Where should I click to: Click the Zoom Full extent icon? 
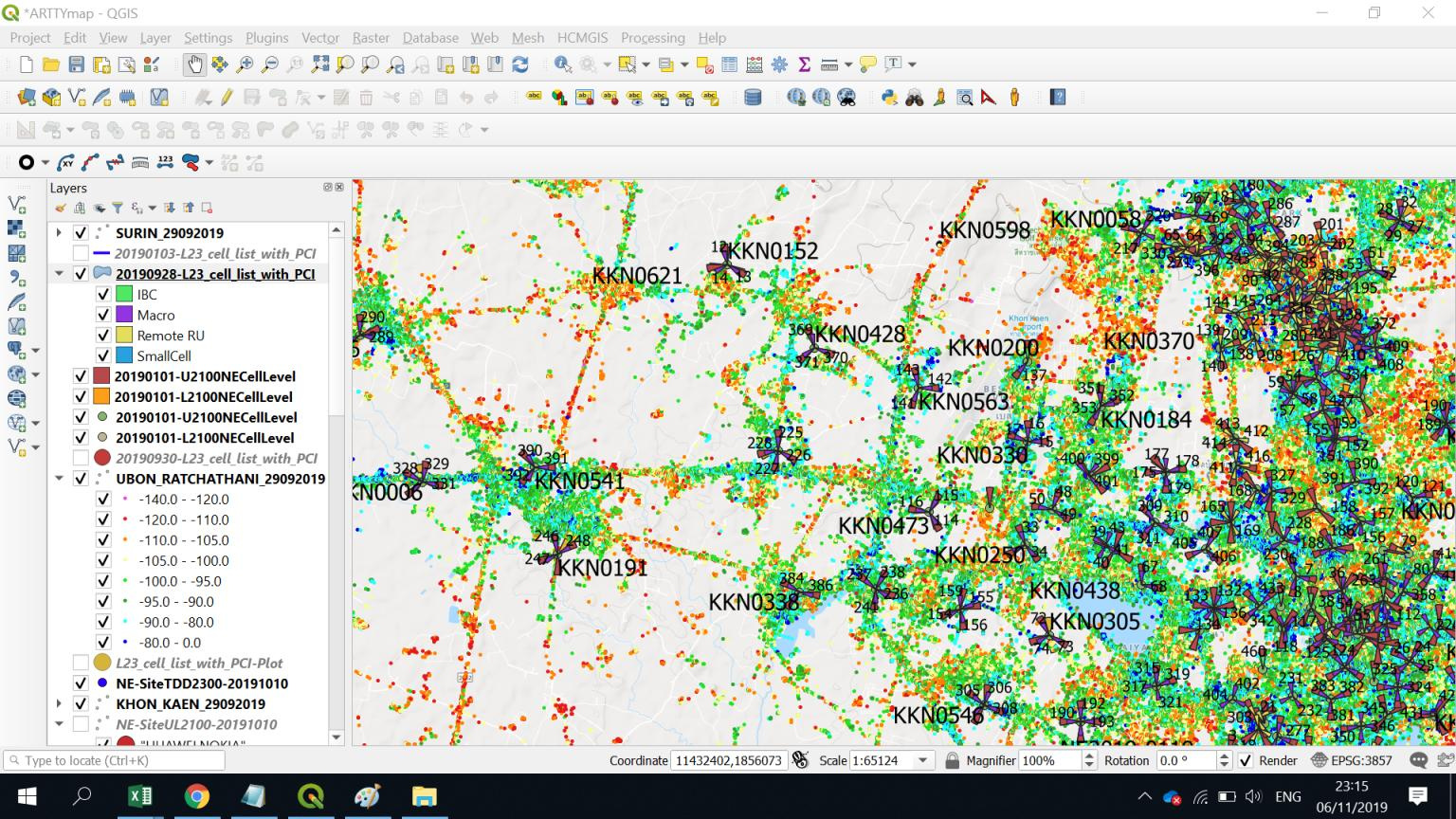[320, 64]
